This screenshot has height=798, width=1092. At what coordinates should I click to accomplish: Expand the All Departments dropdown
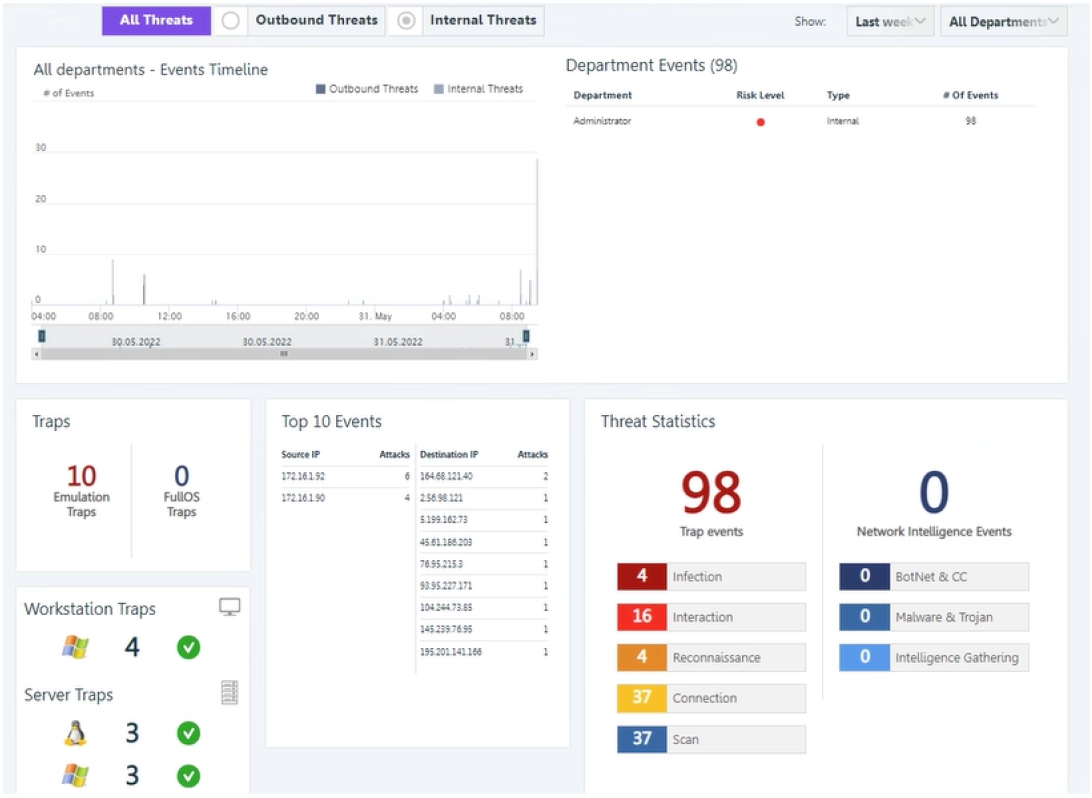pyautogui.click(x=1003, y=21)
